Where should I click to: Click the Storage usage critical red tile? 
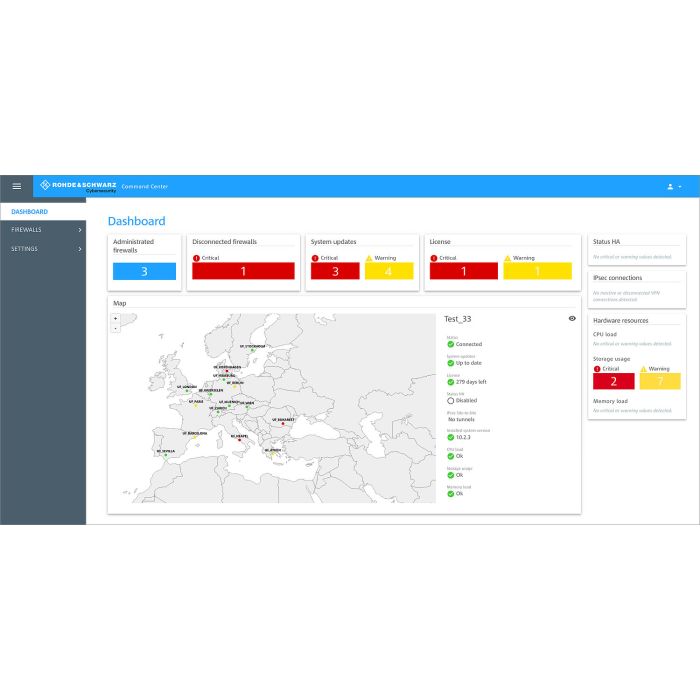(613, 381)
